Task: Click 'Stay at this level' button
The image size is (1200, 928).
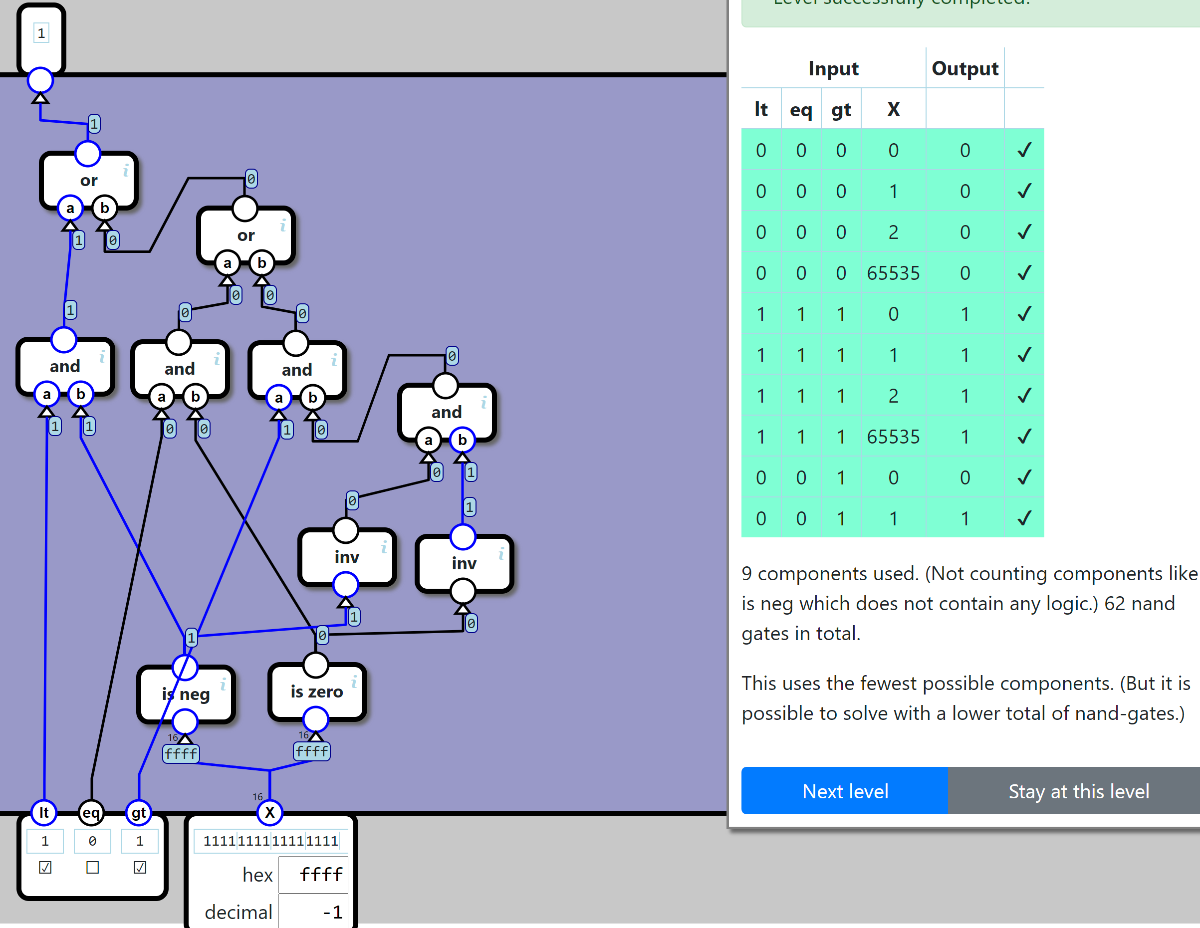Action: coord(1078,791)
